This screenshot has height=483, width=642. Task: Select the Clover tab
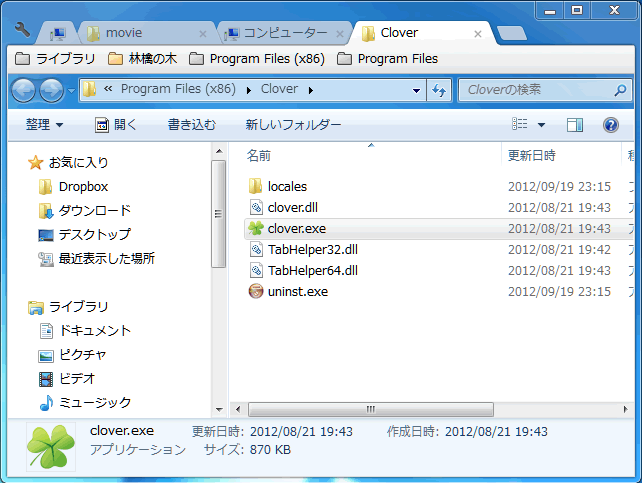point(423,33)
